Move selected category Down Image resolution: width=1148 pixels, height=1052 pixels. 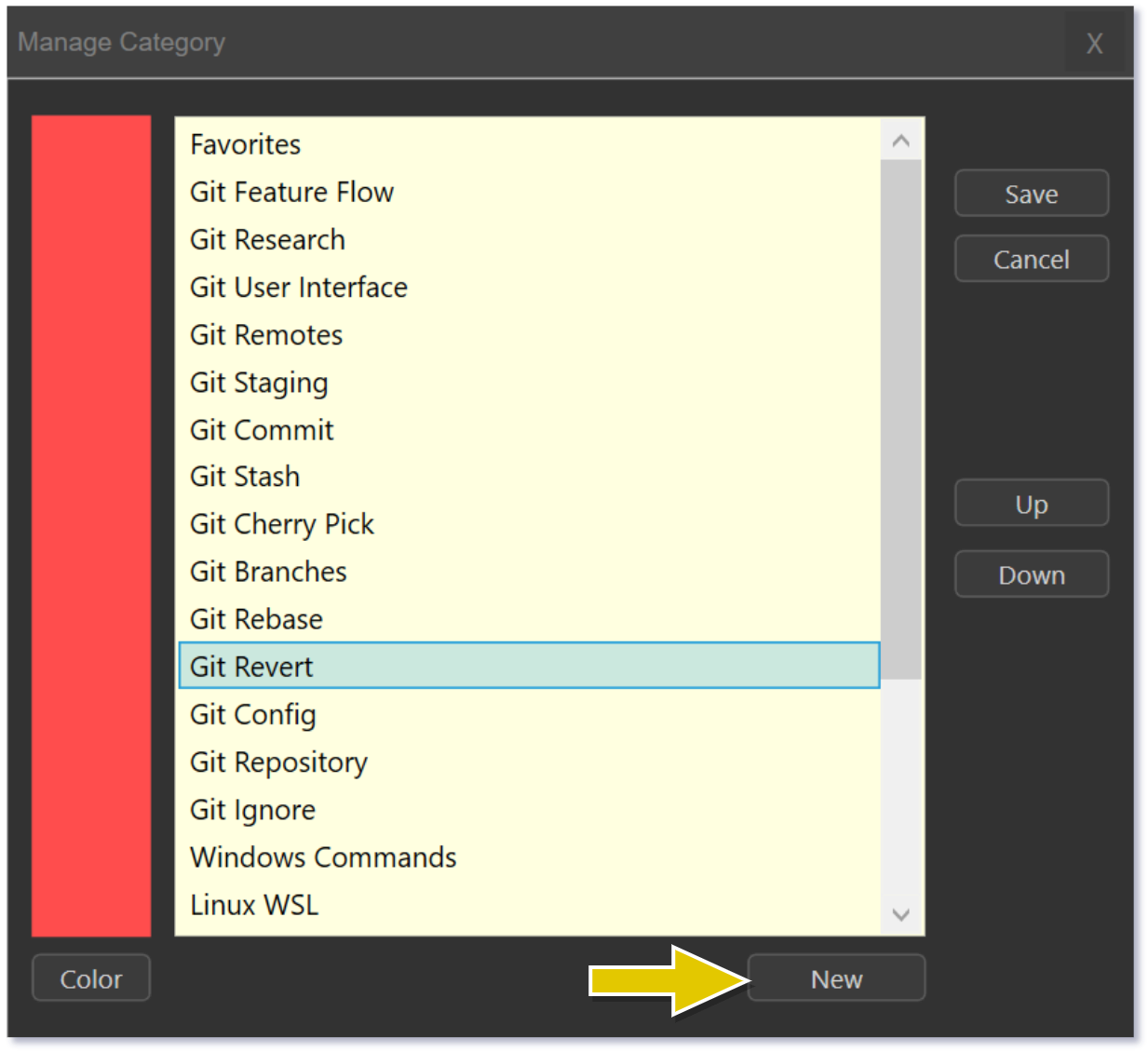(1031, 574)
